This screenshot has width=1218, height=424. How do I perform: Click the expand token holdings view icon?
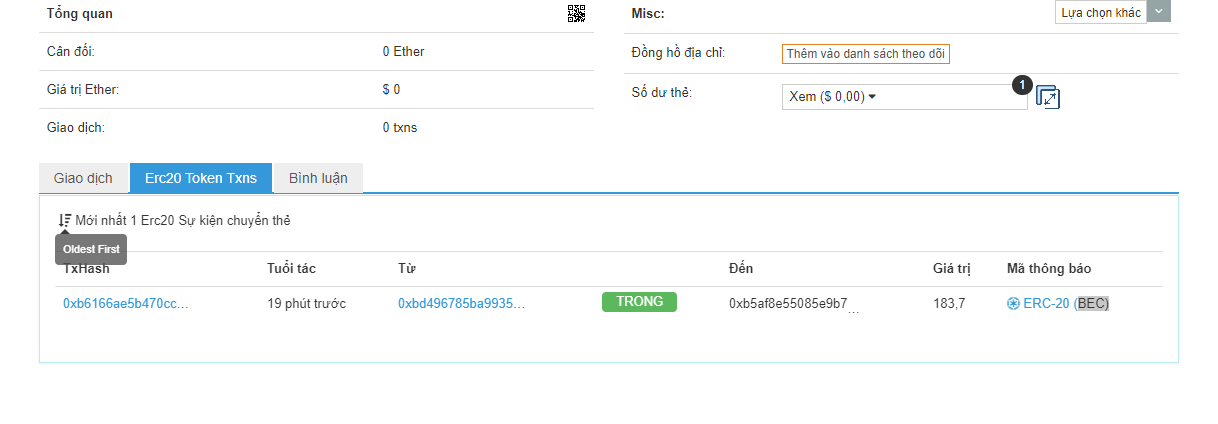point(1047,97)
